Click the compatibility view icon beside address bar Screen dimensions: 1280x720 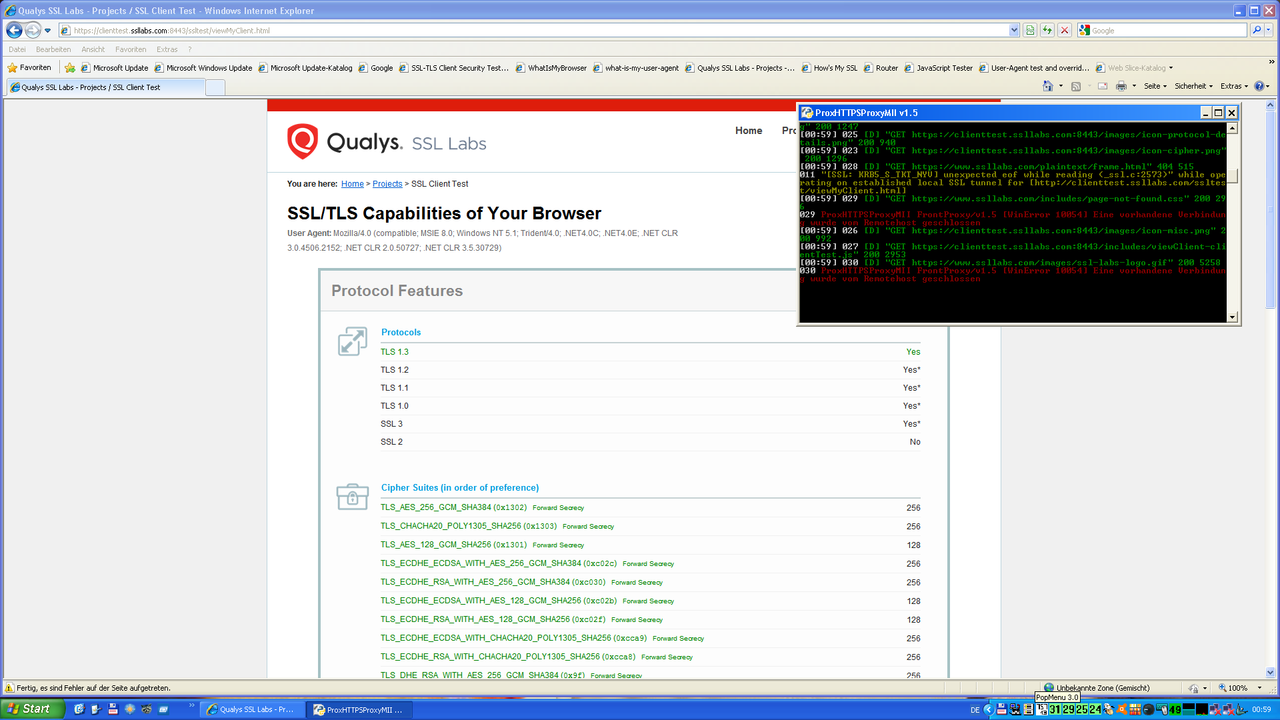[x=1030, y=31]
